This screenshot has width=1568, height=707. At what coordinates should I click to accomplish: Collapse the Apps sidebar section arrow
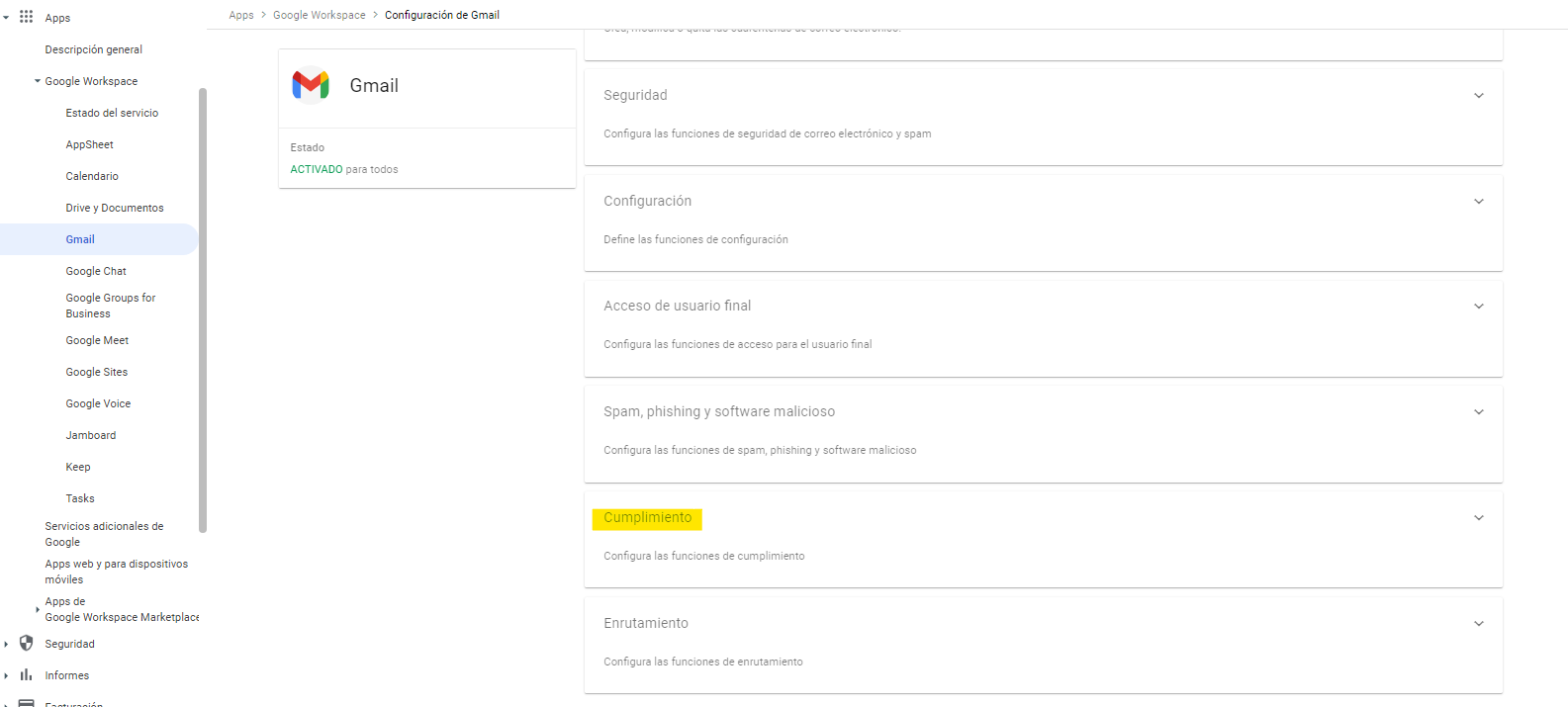click(6, 18)
